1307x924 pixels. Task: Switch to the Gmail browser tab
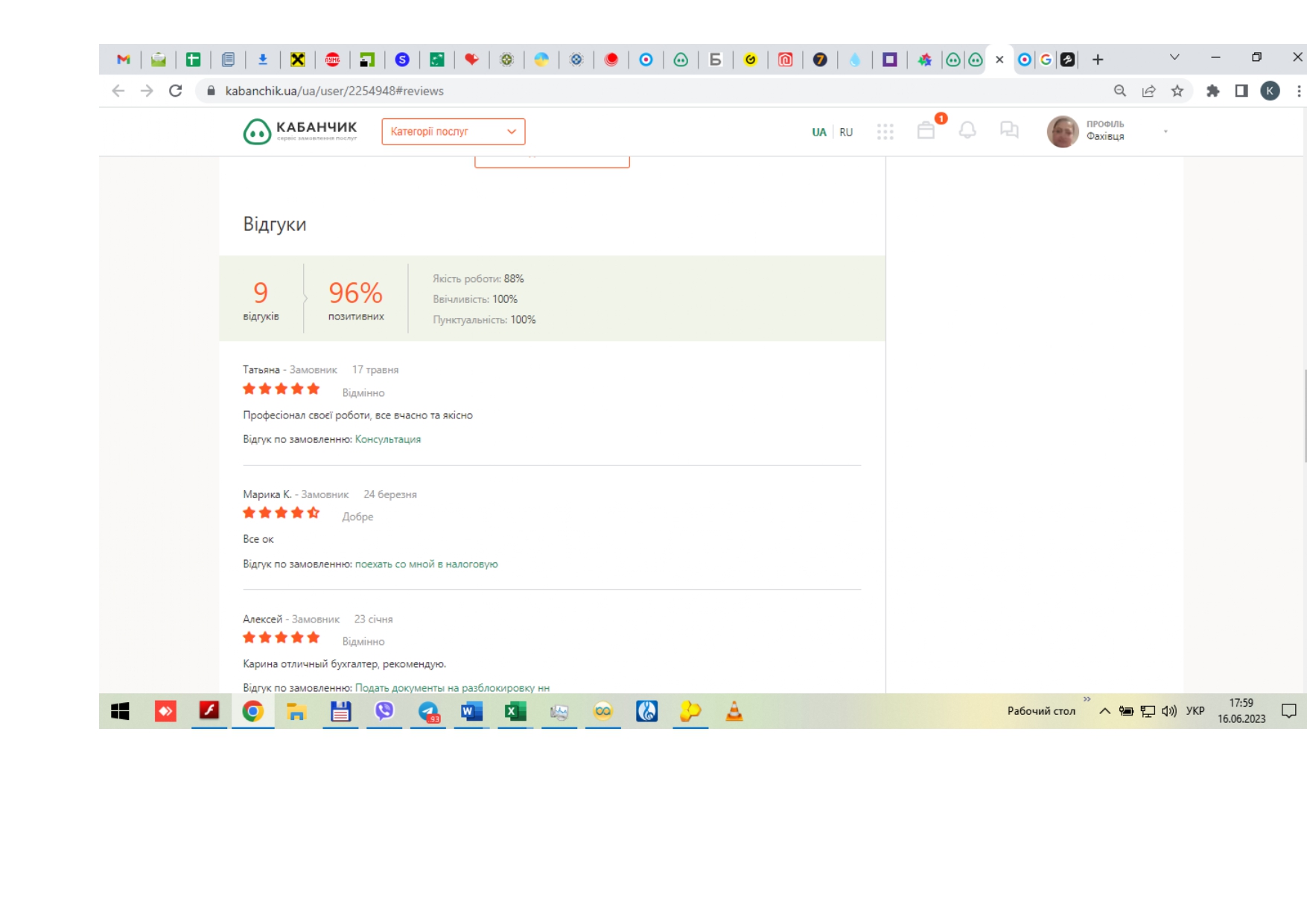(124, 60)
